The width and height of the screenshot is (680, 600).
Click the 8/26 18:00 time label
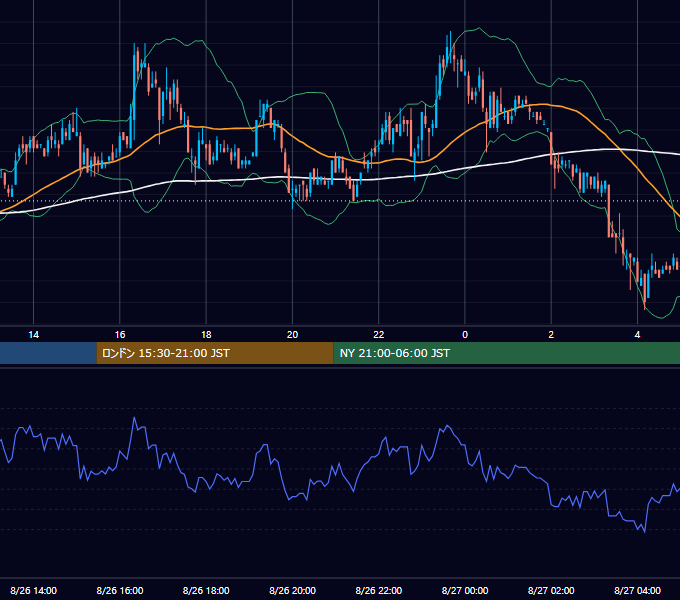[206, 590]
